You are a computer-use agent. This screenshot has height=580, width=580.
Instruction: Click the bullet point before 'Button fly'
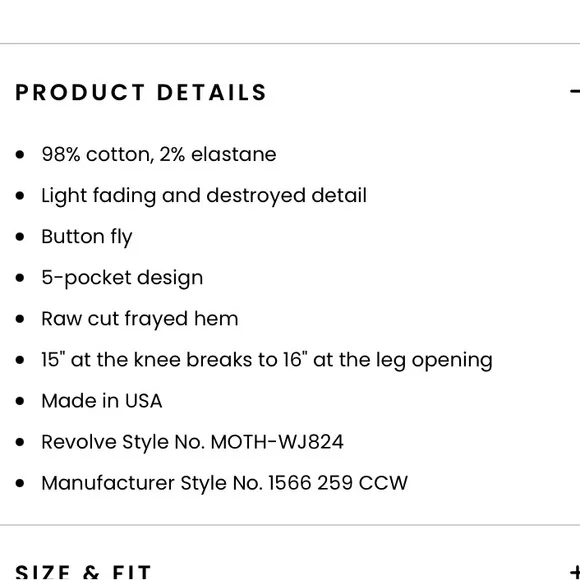pos(20,237)
